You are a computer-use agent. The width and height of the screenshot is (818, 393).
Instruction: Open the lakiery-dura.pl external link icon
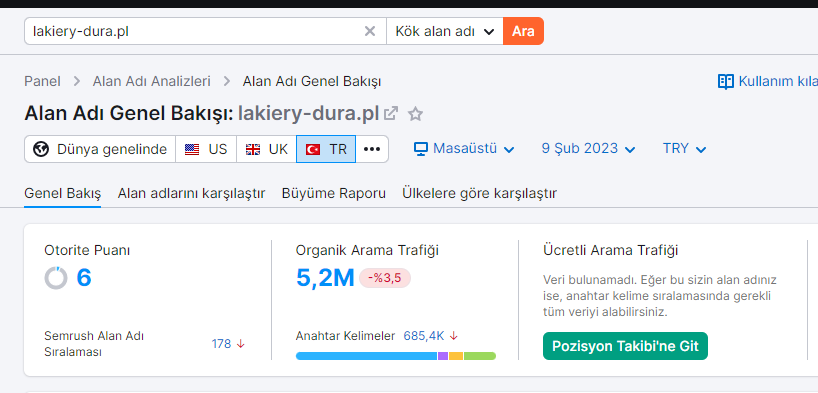point(391,114)
